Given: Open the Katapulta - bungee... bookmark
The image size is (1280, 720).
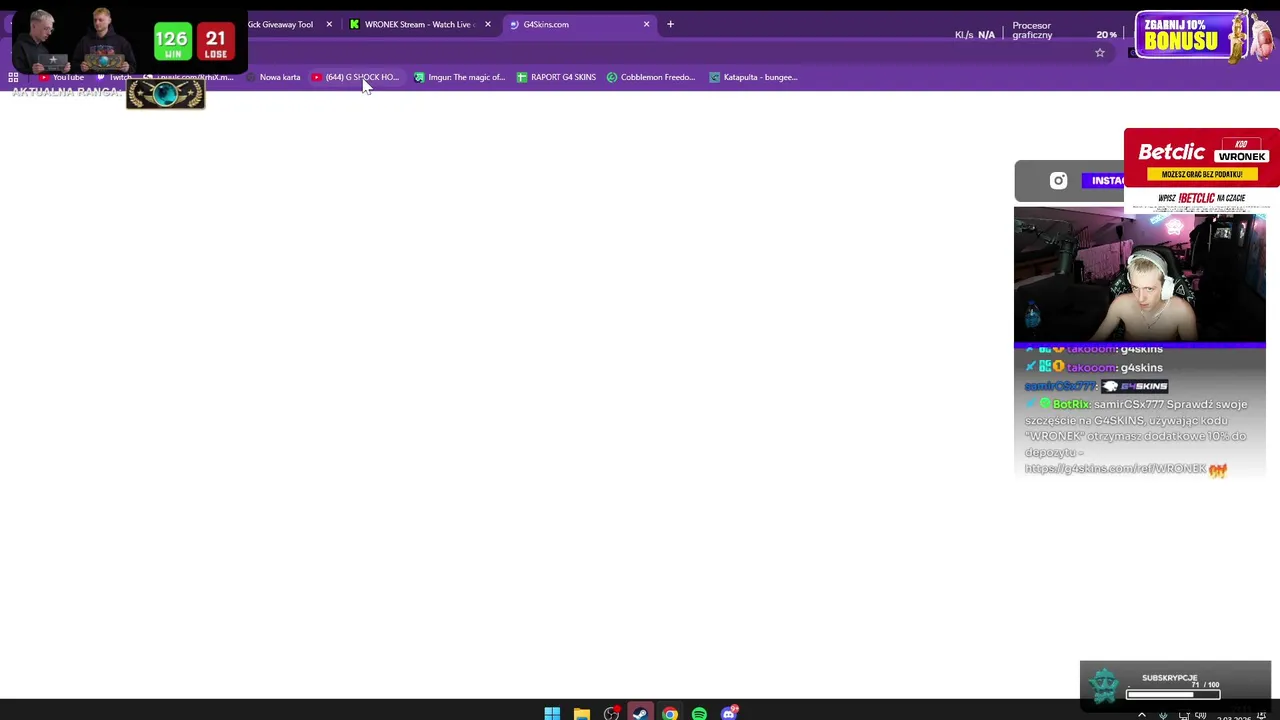Looking at the screenshot, I should point(753,77).
